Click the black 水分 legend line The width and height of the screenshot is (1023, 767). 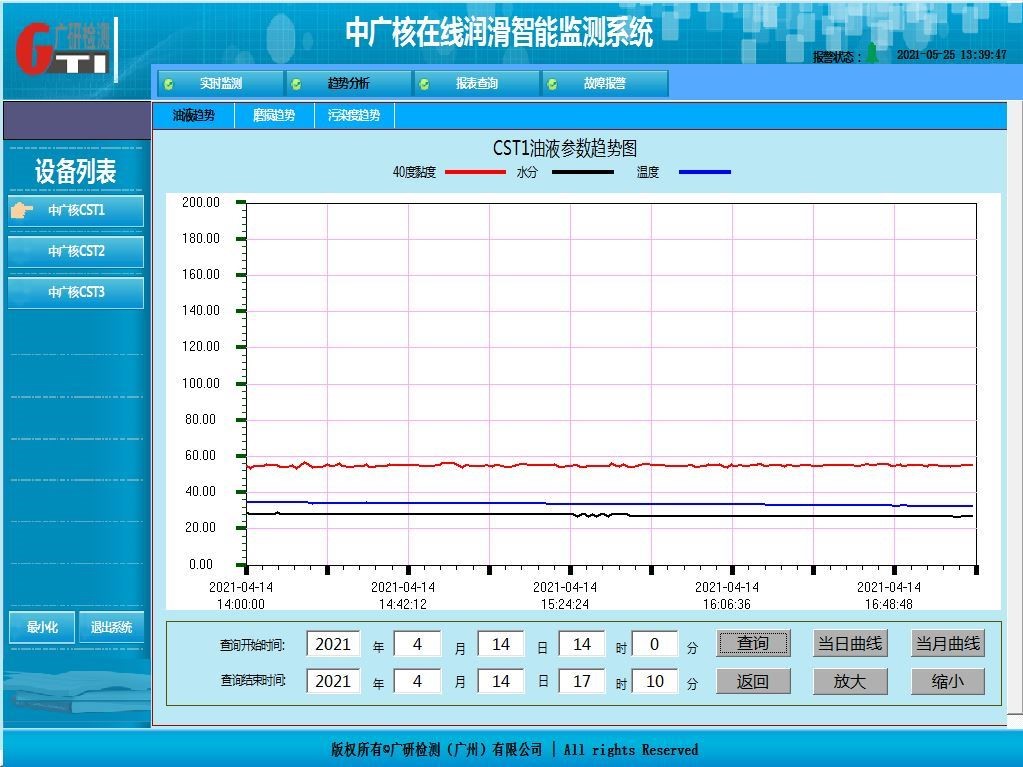coord(583,172)
